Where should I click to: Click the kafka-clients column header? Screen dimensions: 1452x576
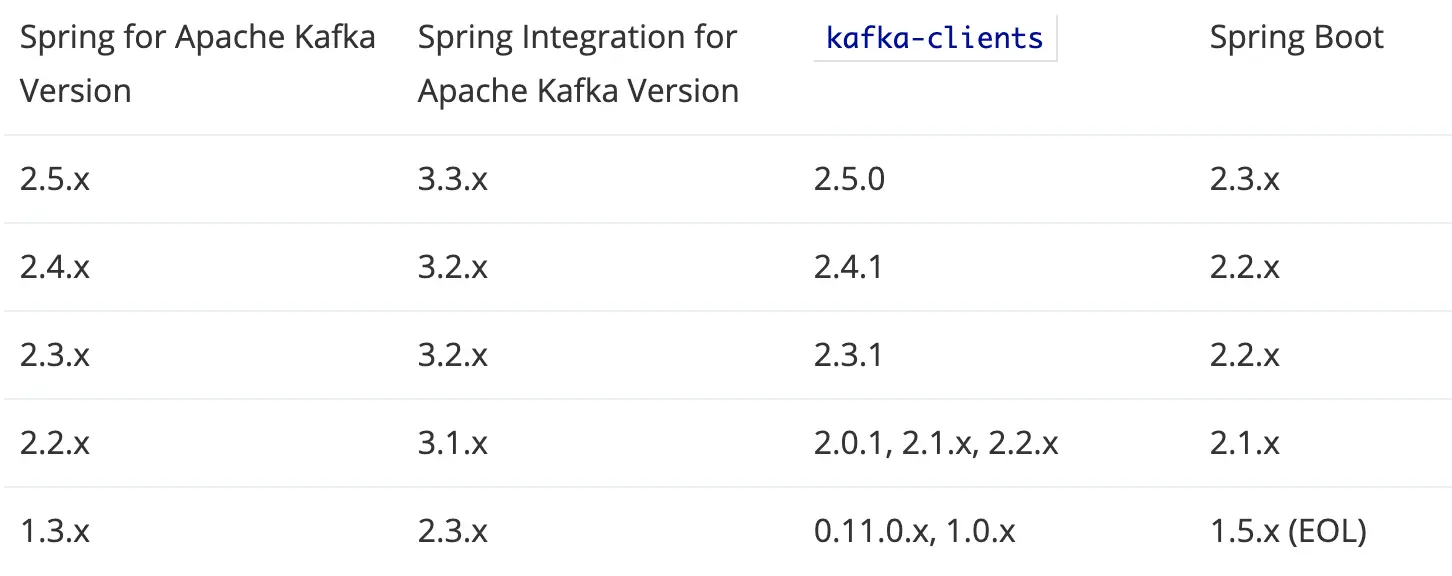(x=934, y=39)
